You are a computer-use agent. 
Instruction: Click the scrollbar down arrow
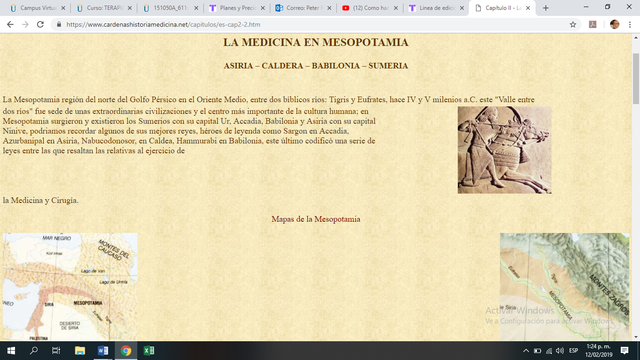[x=636, y=337]
